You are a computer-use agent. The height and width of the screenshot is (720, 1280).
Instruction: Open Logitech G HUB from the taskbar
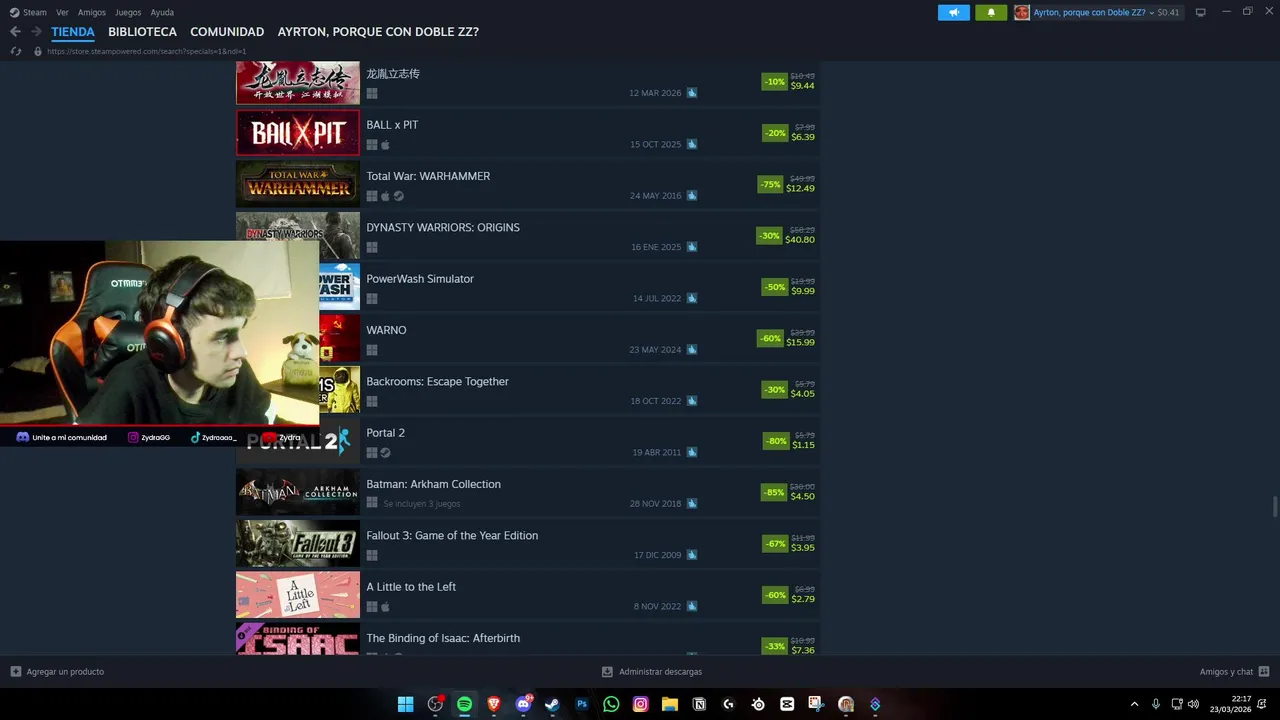tap(728, 704)
